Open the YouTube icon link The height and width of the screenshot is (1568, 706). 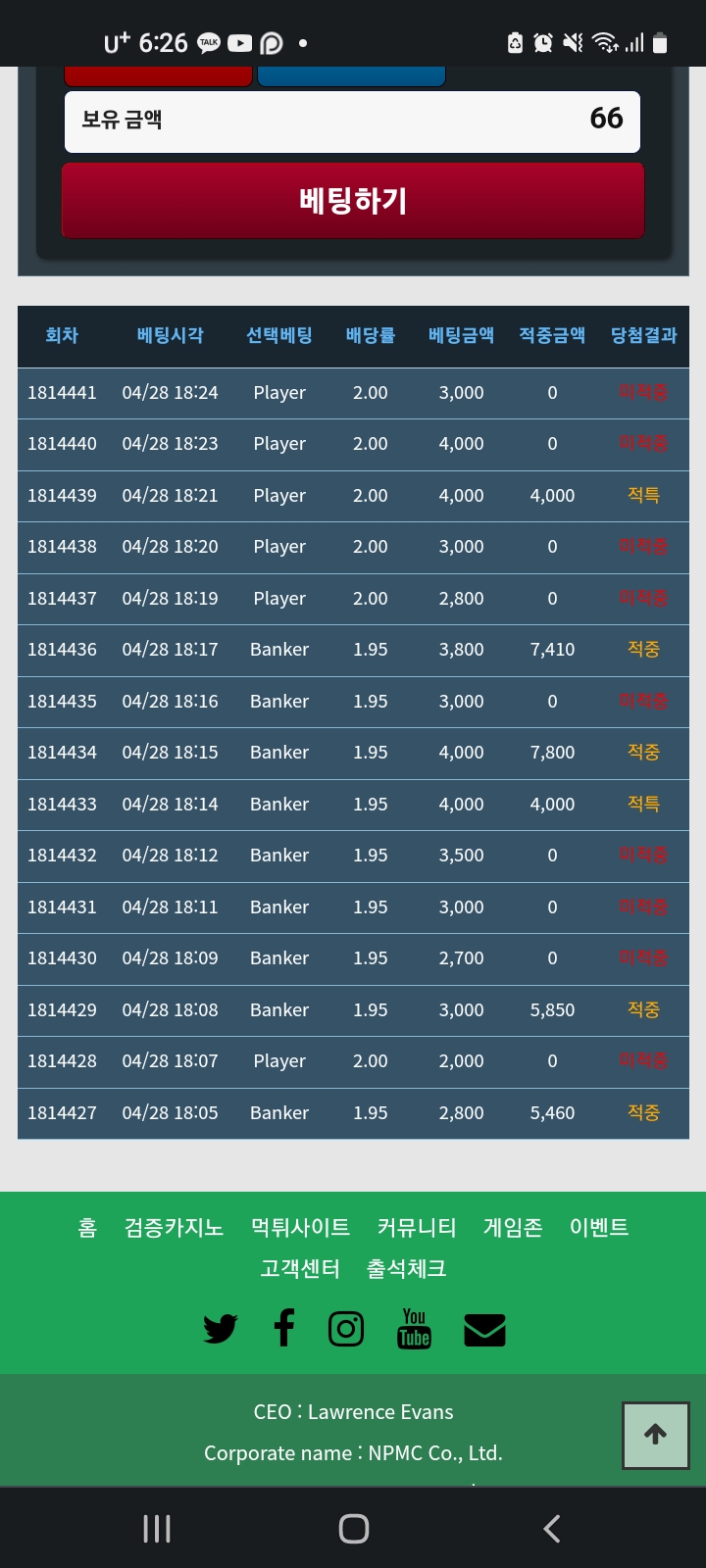415,1329
